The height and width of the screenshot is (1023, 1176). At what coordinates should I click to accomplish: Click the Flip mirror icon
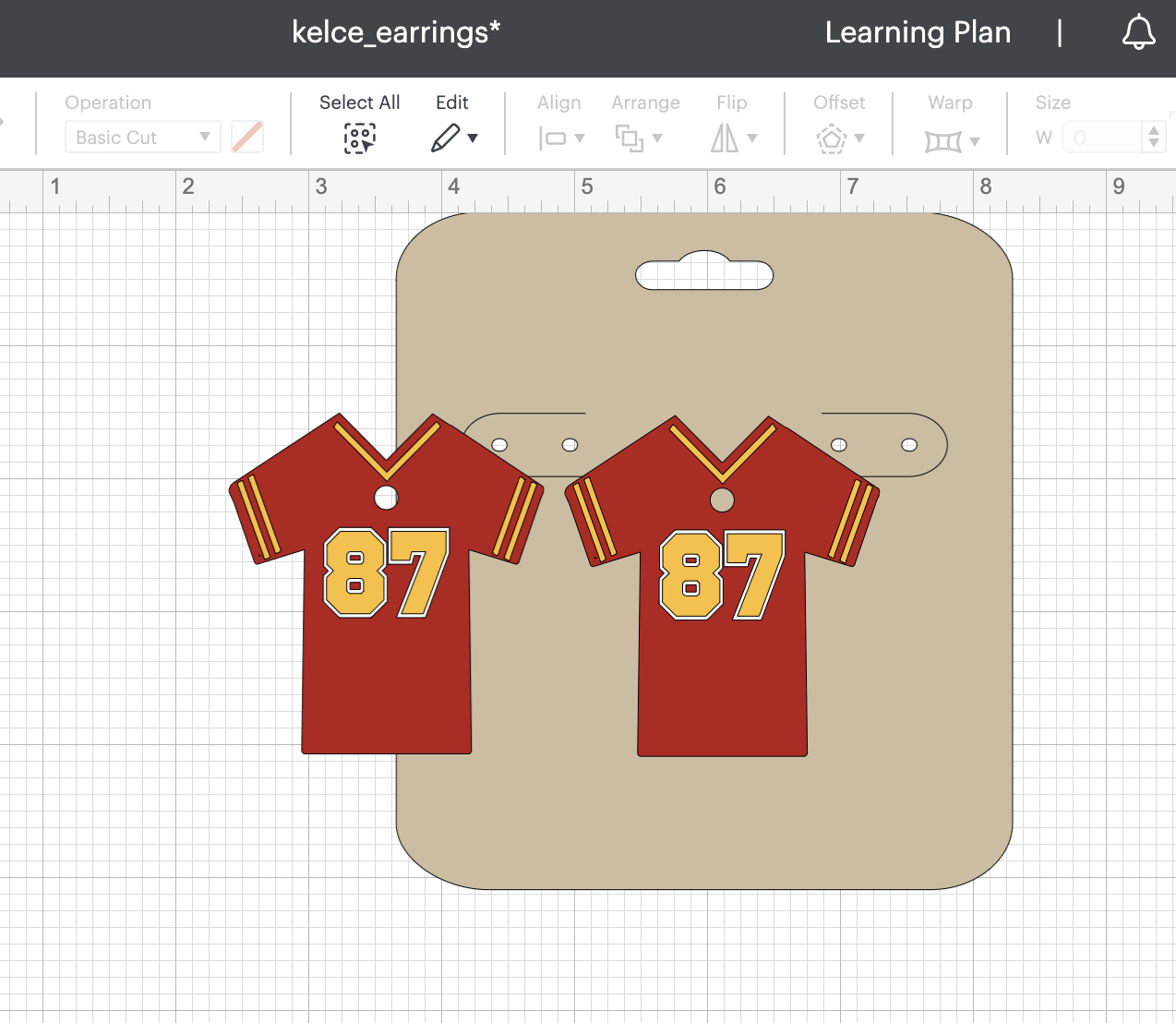coord(725,138)
